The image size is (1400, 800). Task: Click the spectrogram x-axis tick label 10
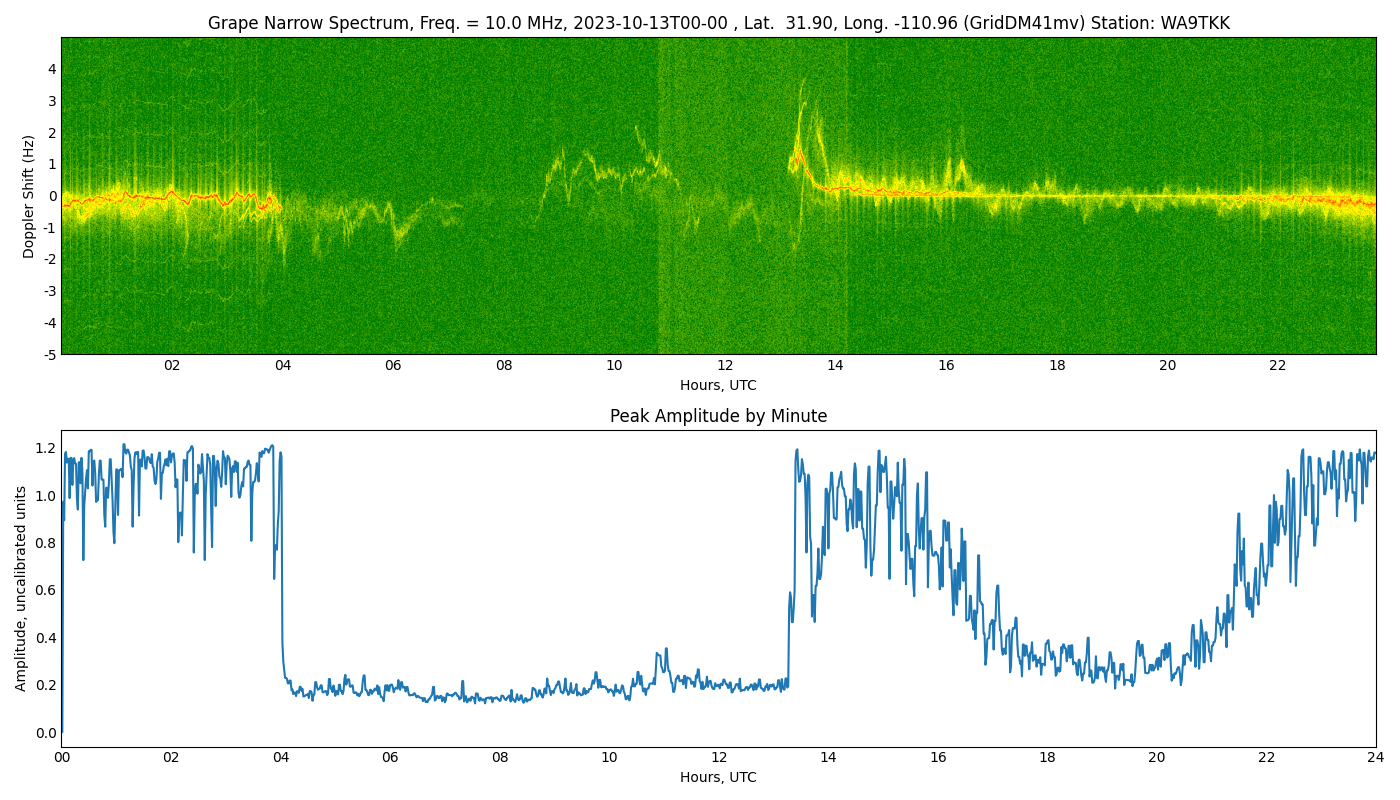614,365
